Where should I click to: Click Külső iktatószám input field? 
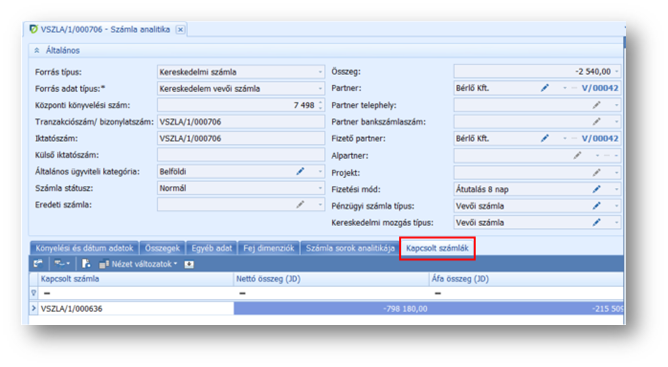point(241,155)
